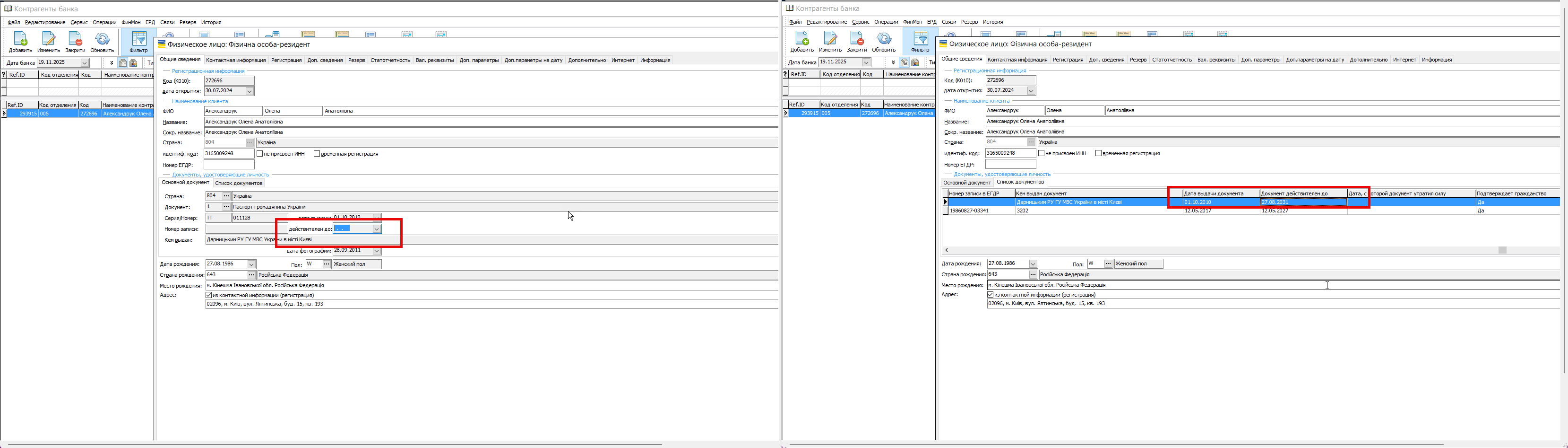Click the second small icon after the chevron, left window
1568x448 pixels.
click(133, 63)
